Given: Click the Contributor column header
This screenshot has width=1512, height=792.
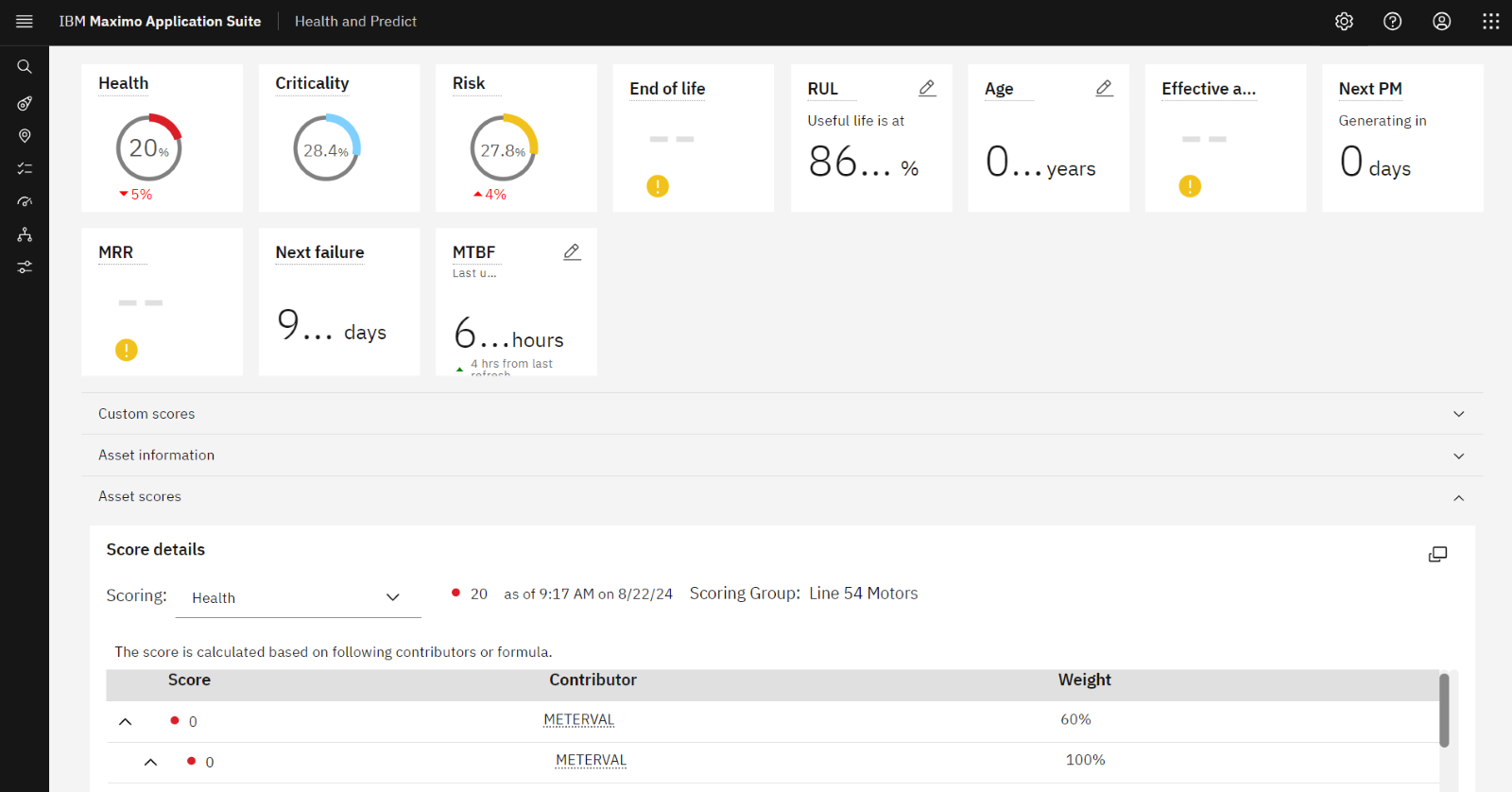Looking at the screenshot, I should point(593,680).
